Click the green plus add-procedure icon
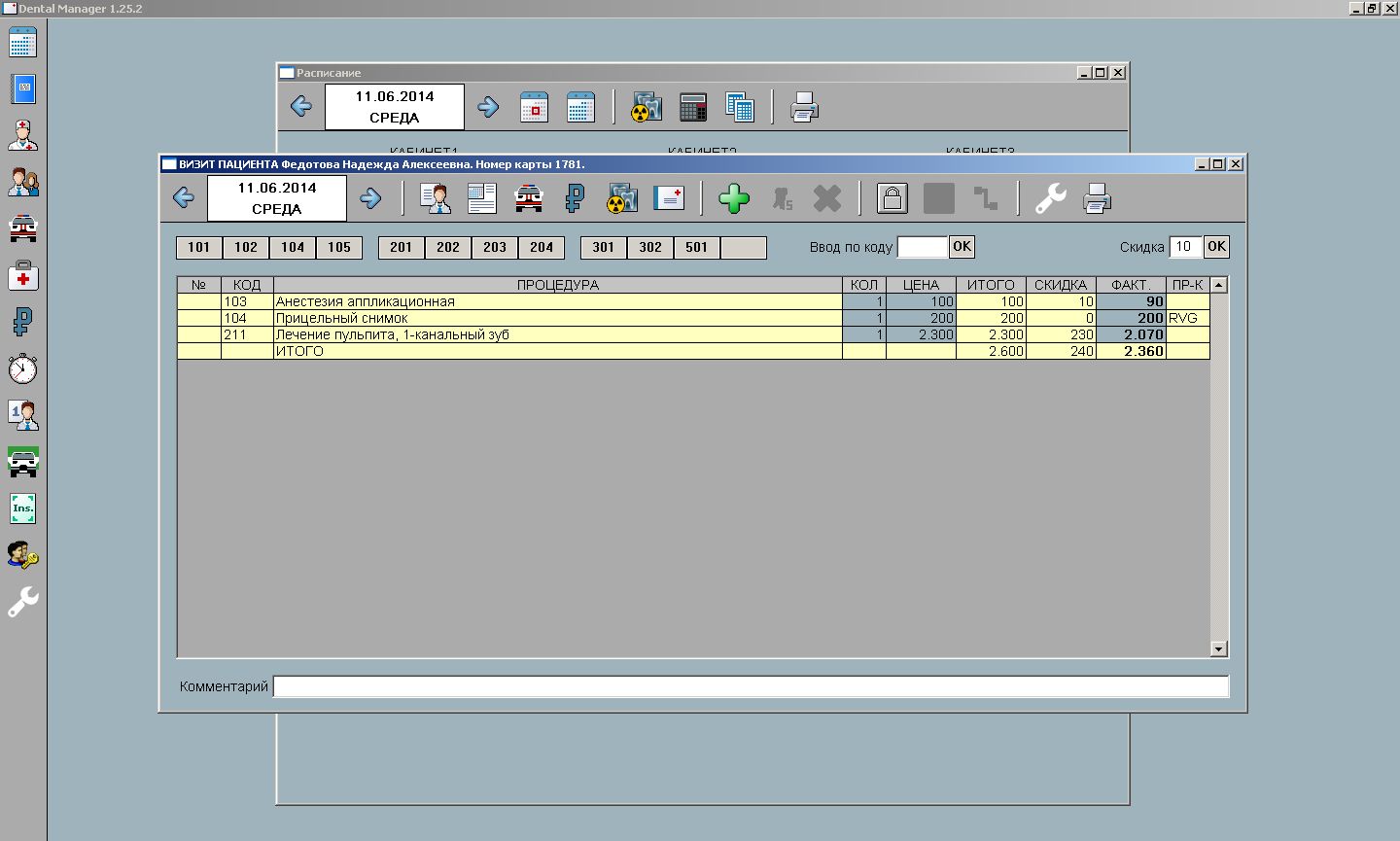The image size is (1400, 841). (x=734, y=199)
